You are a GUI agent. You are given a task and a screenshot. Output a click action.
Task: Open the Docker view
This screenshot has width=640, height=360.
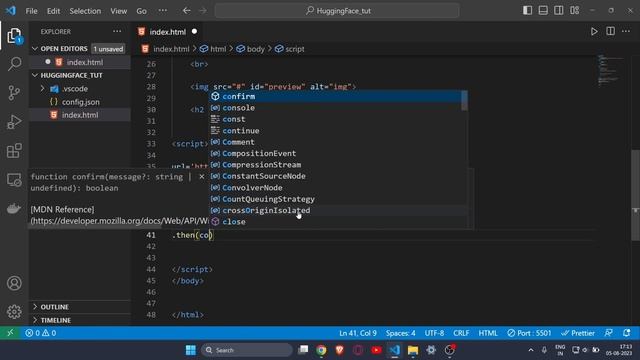(x=14, y=208)
